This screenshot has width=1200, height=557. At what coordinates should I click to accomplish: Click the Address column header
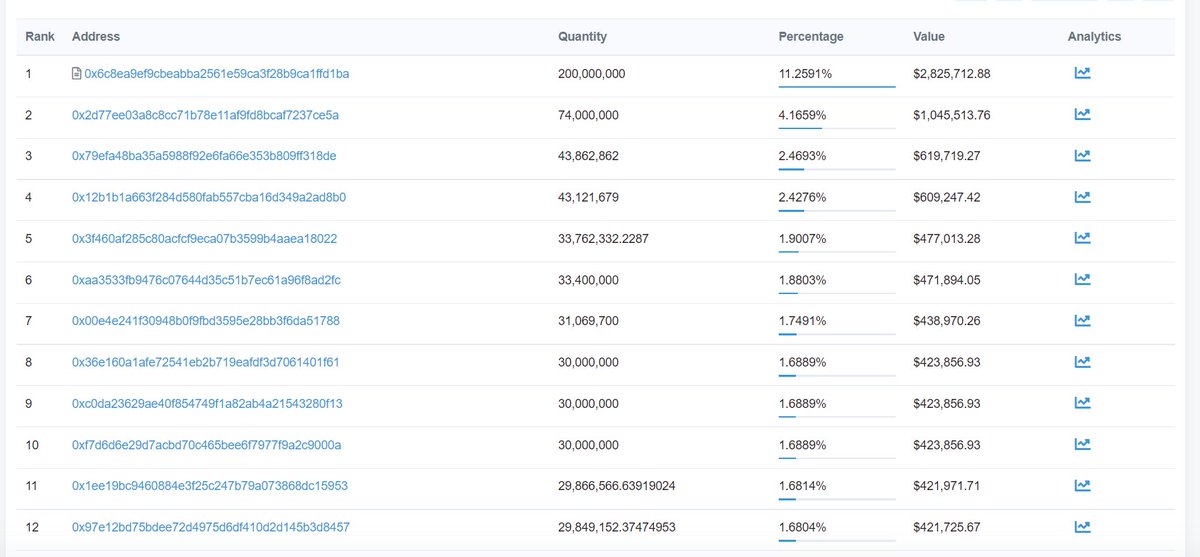click(x=96, y=37)
